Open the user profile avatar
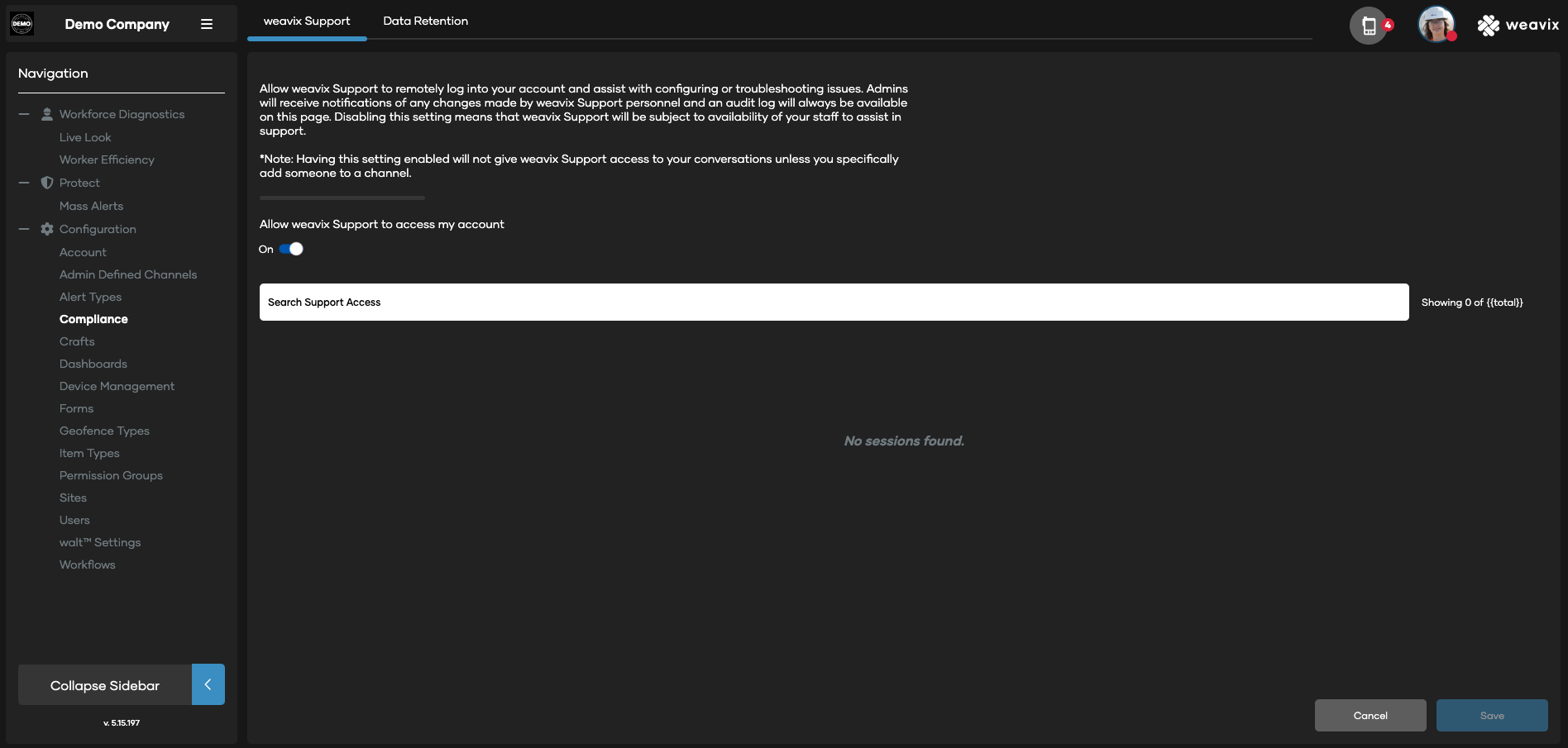The image size is (1568, 748). pos(1437,24)
